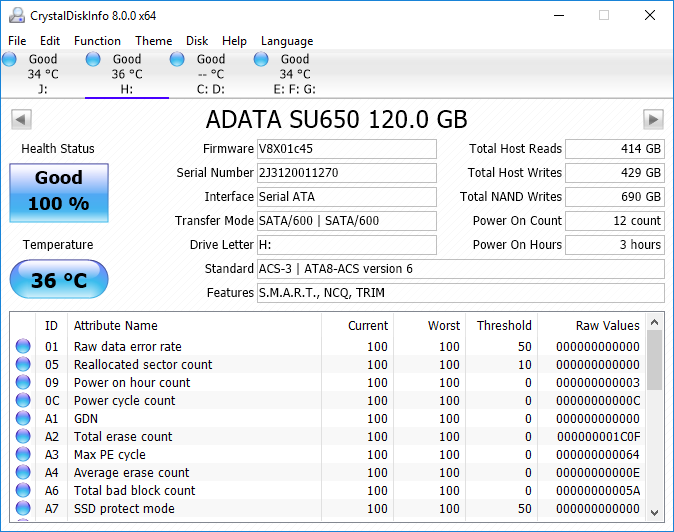Viewport: 674px width, 532px height.
Task: Click Power On Count value 12 count
Action: point(615,221)
